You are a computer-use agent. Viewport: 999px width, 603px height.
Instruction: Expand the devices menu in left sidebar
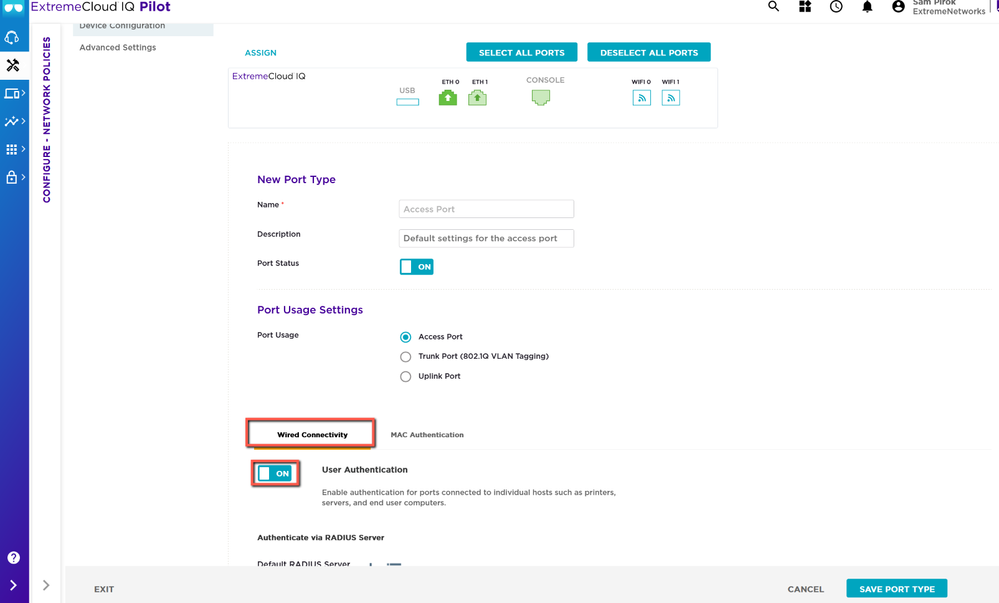tap(14, 94)
